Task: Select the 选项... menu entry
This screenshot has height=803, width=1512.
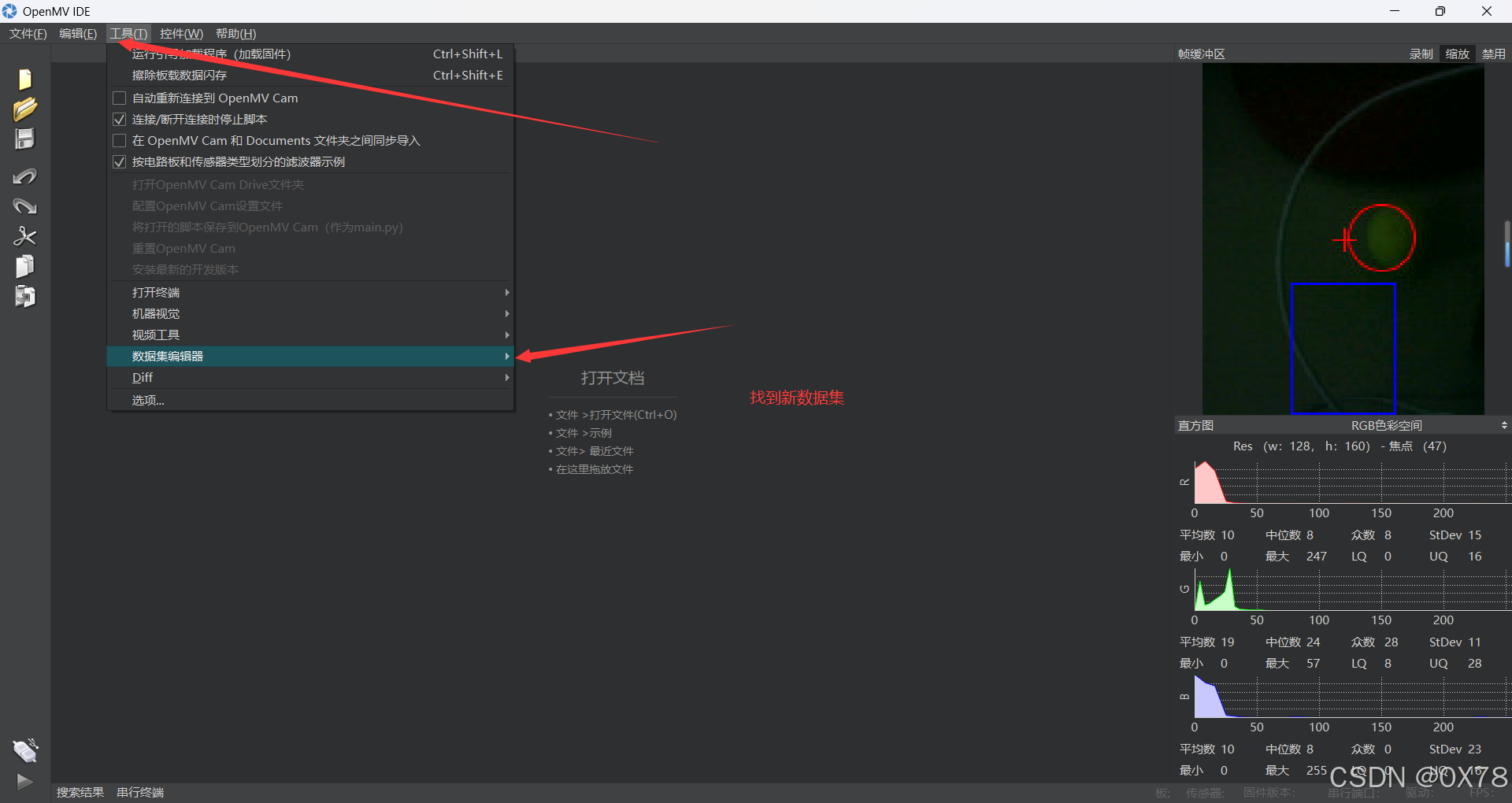Action: pyautogui.click(x=310, y=401)
